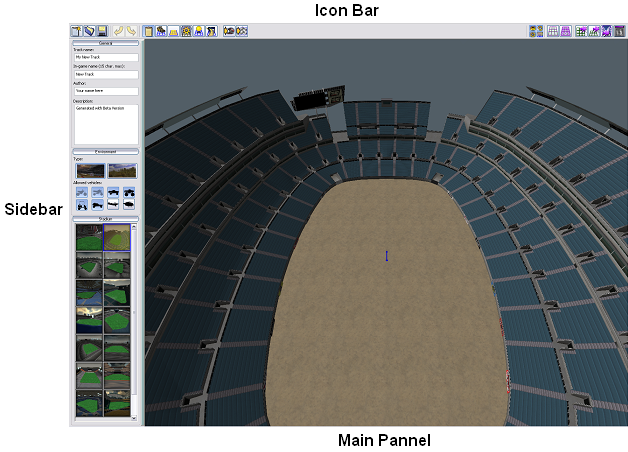628x452 pixels.
Task: Toggle second motorbike allowed vehicle
Action: pyautogui.click(x=98, y=193)
